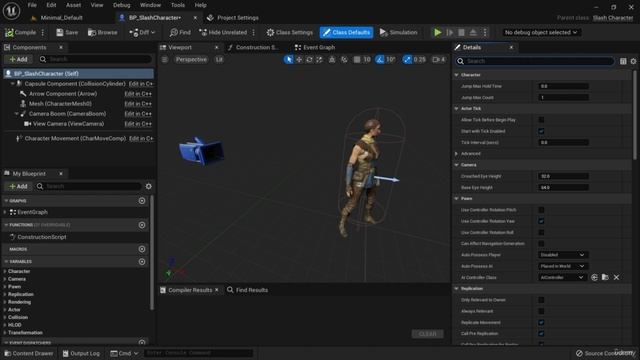Choose the Translate move tool
640x360 pixels.
(299, 60)
